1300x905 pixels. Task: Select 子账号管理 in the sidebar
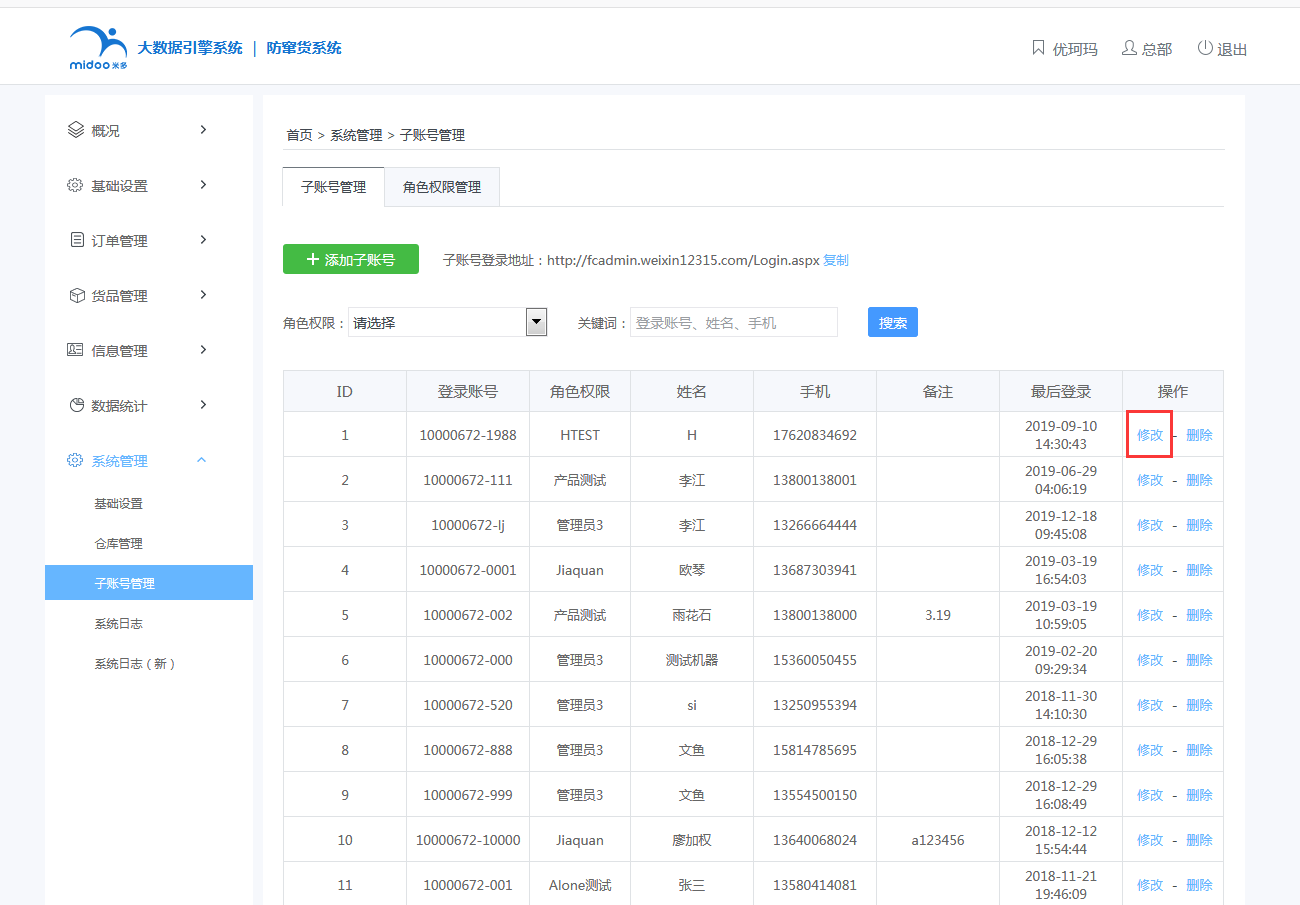point(149,583)
